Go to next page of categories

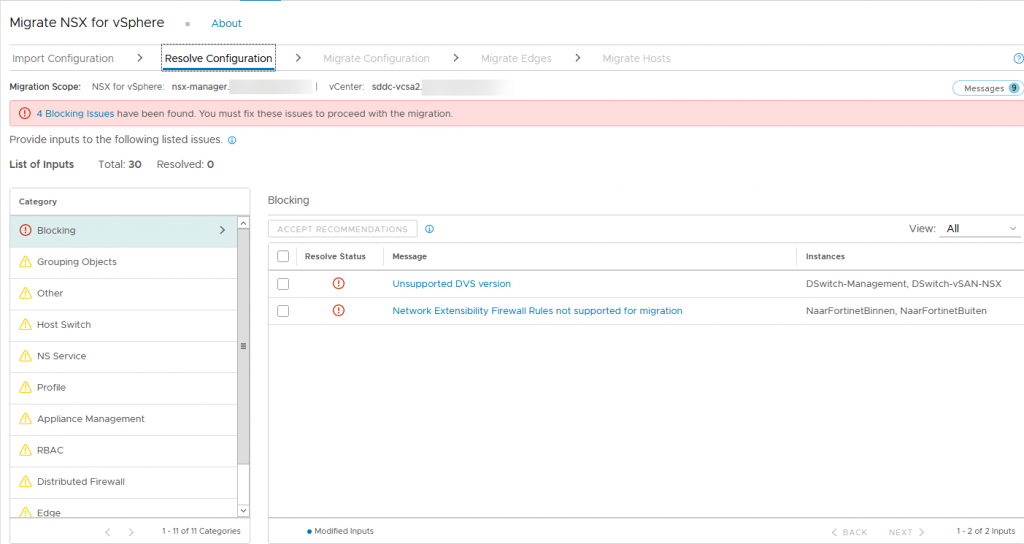131,532
